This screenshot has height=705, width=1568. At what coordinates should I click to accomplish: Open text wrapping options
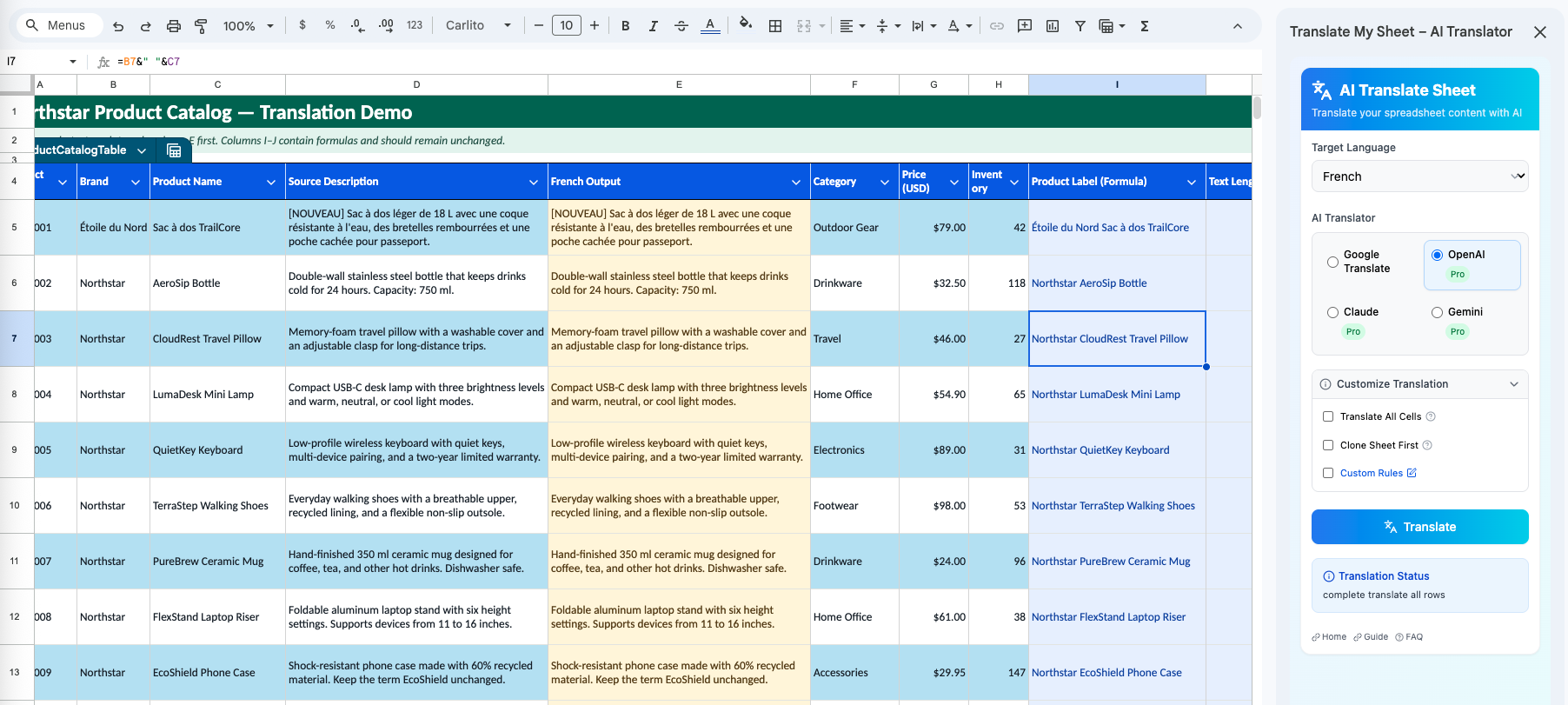tap(923, 26)
